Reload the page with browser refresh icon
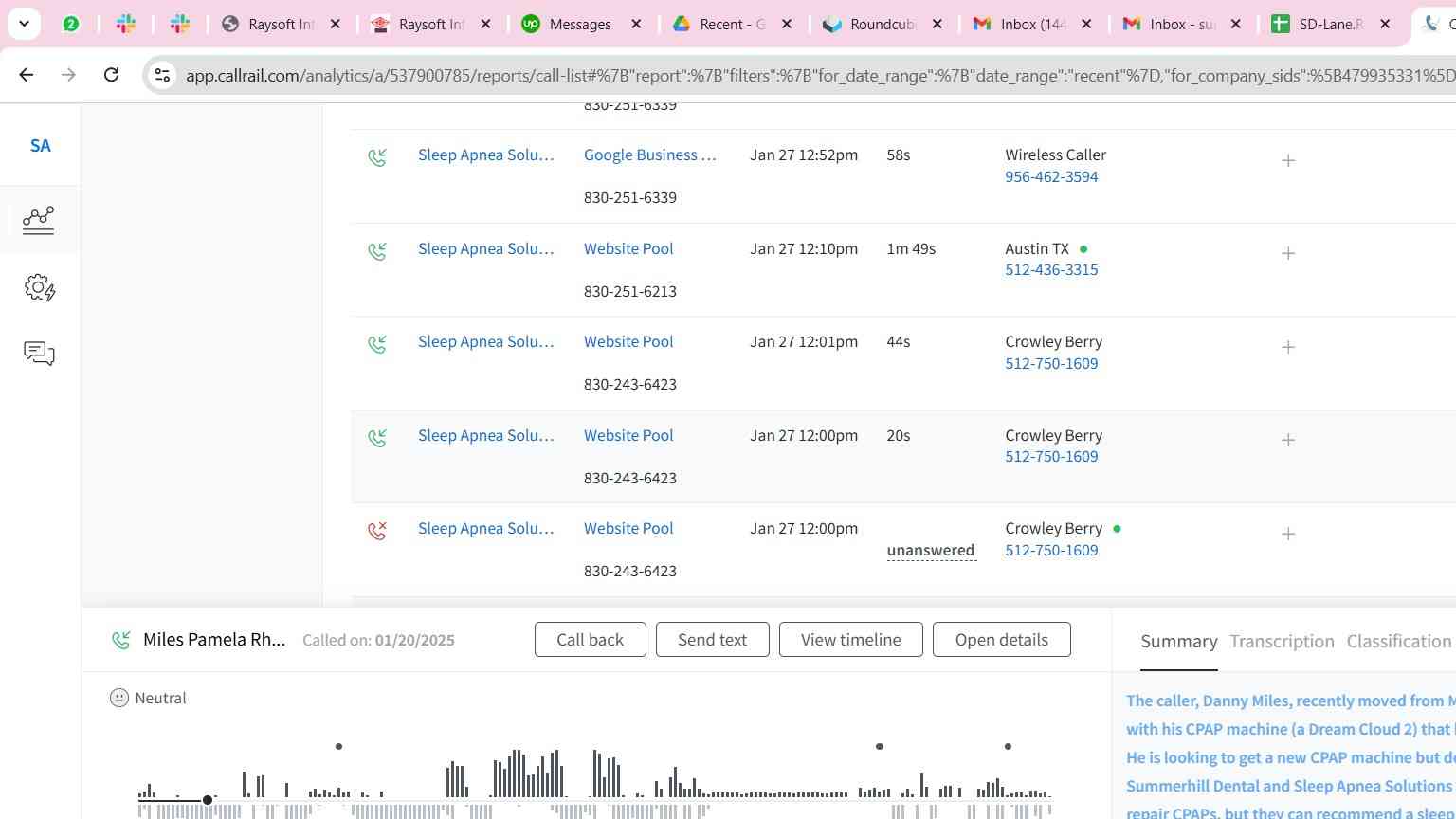 tap(111, 74)
